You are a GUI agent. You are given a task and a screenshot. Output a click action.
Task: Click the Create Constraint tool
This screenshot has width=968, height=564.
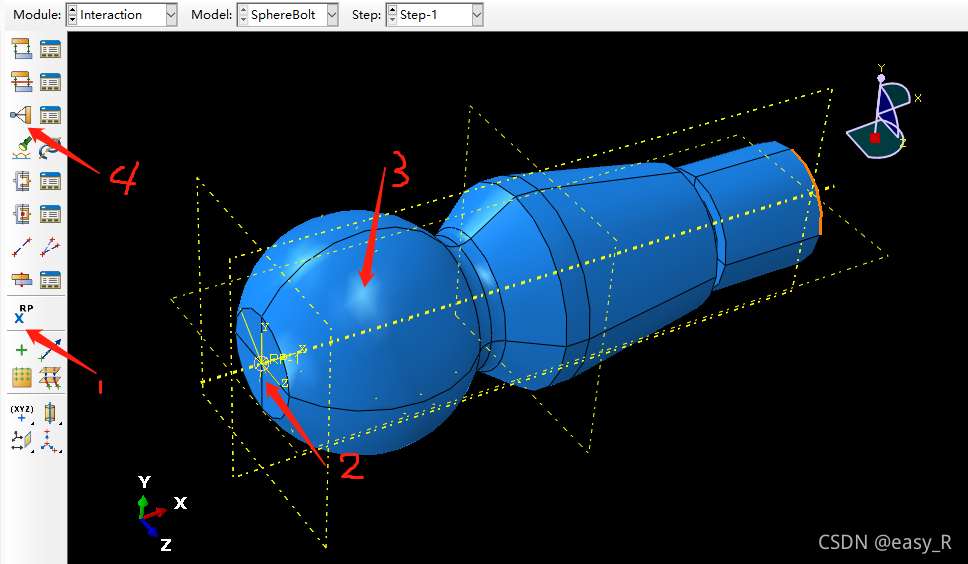pyautogui.click(x=21, y=115)
